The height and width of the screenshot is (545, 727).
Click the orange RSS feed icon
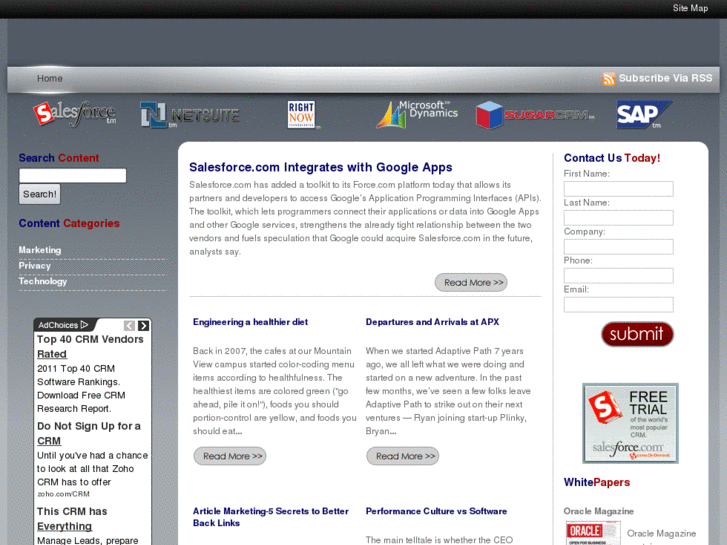coord(608,78)
